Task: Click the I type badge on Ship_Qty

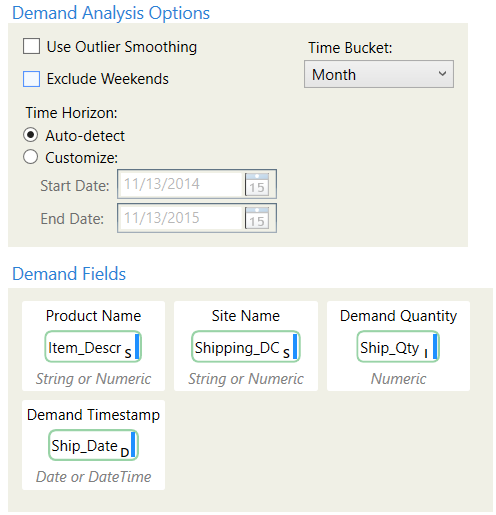Action: click(x=426, y=353)
